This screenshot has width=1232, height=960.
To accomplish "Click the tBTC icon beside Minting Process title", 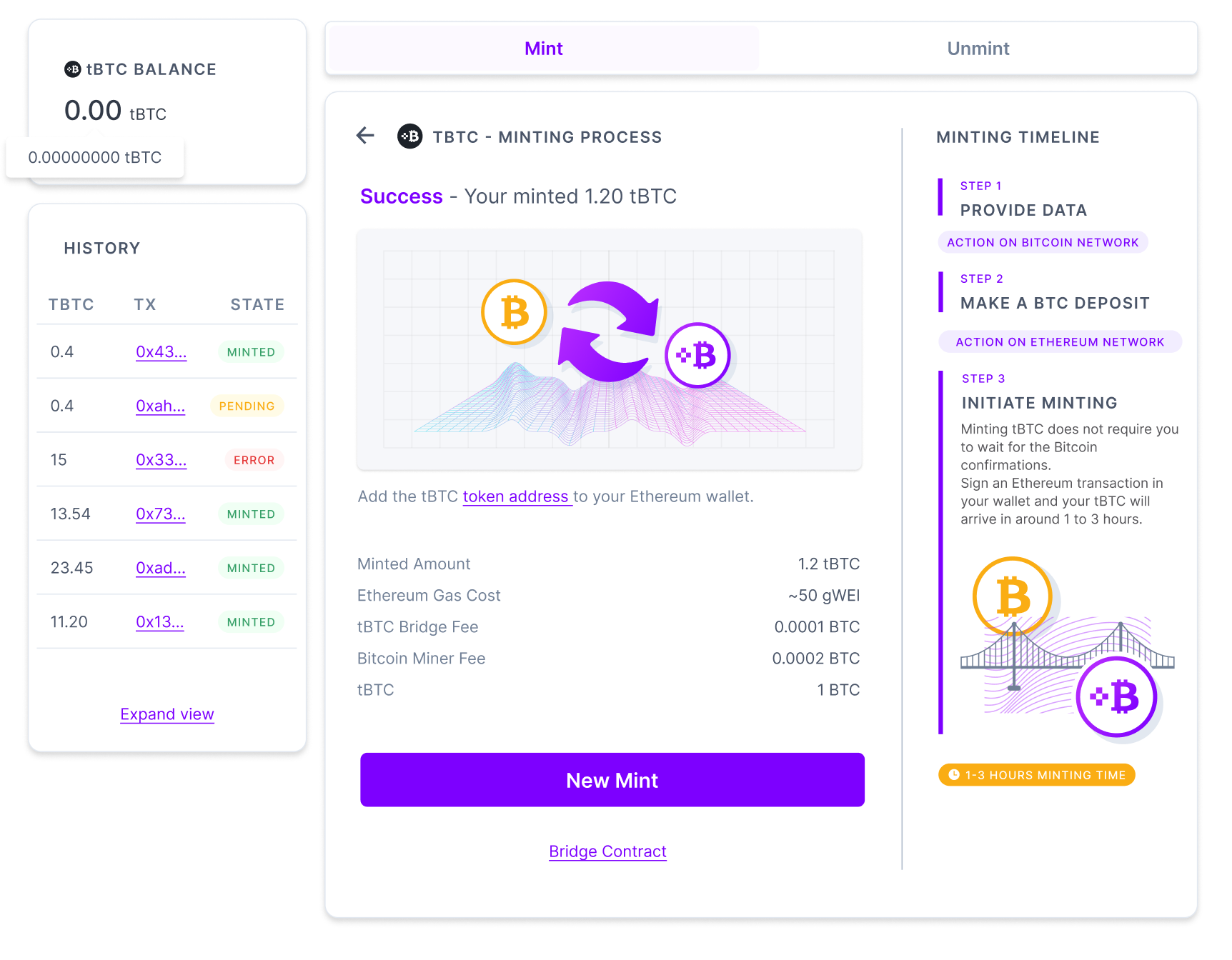I will pos(409,136).
